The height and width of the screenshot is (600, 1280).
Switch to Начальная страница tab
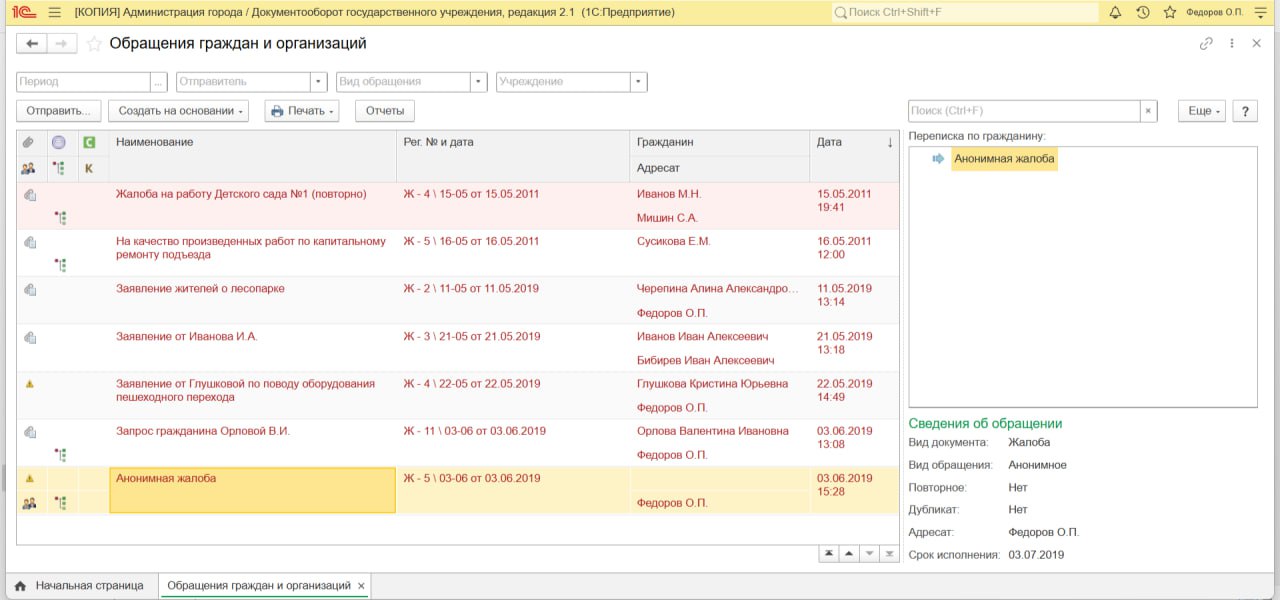[x=80, y=586]
